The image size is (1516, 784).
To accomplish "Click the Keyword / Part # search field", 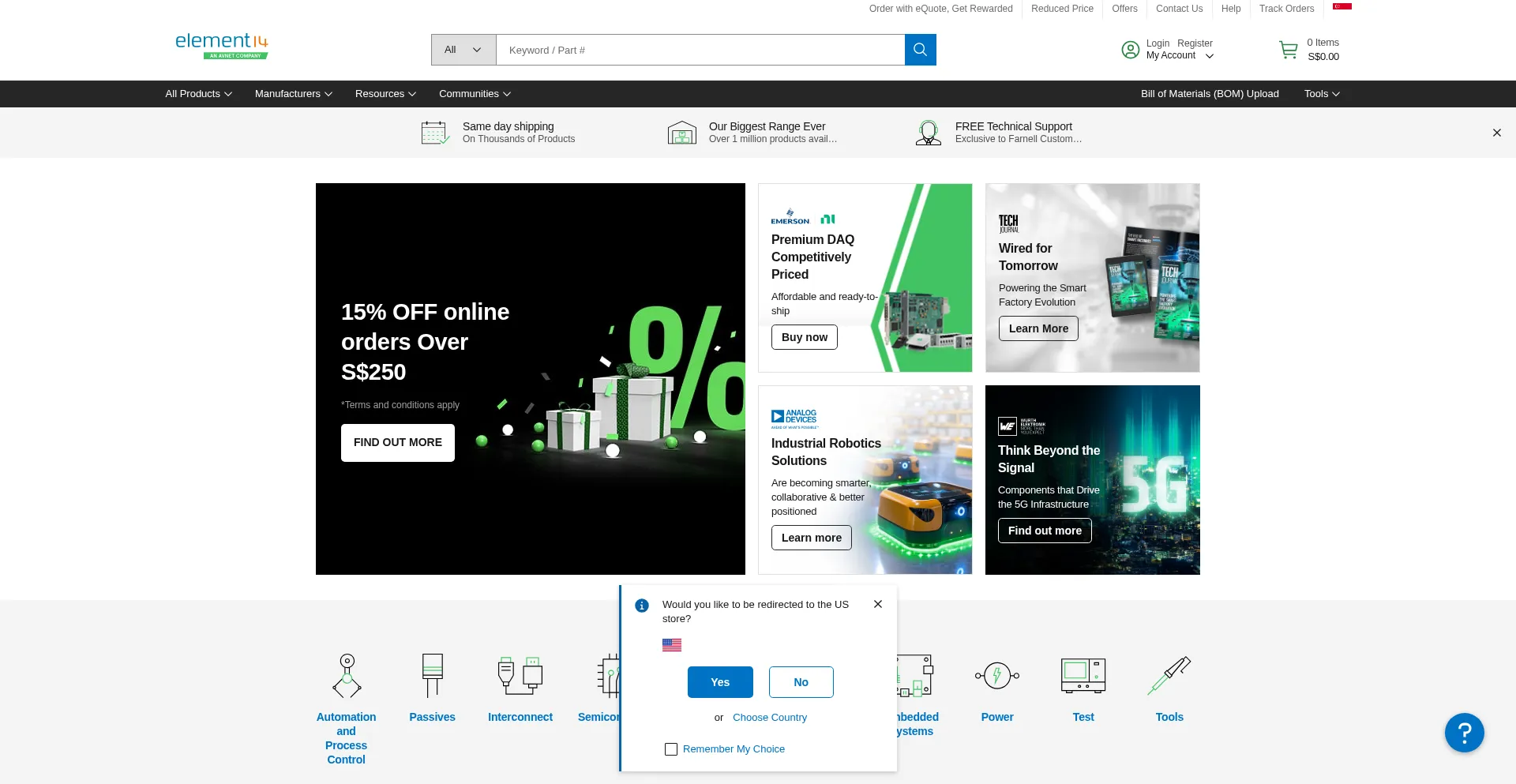I will [x=700, y=50].
